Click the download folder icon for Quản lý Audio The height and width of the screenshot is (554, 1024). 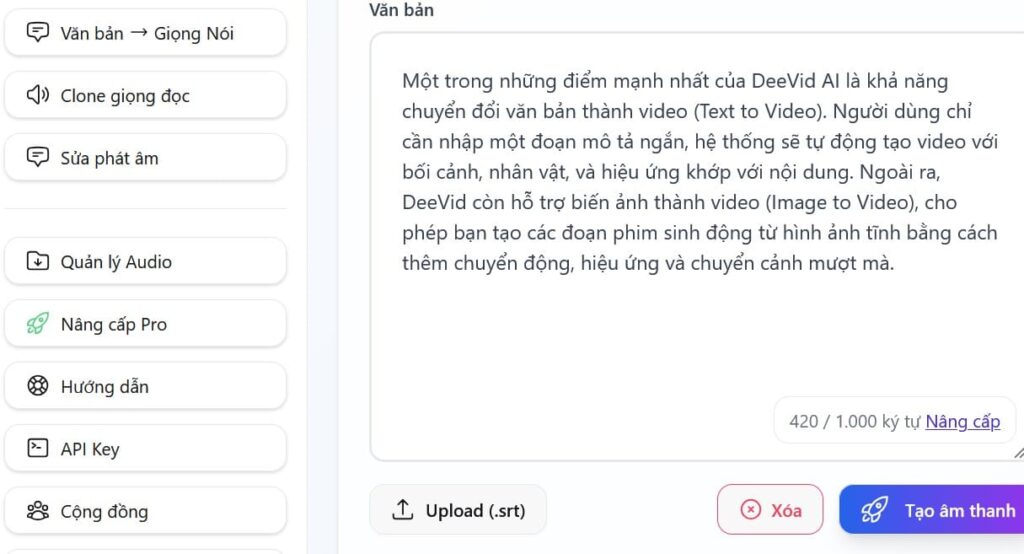click(x=38, y=262)
